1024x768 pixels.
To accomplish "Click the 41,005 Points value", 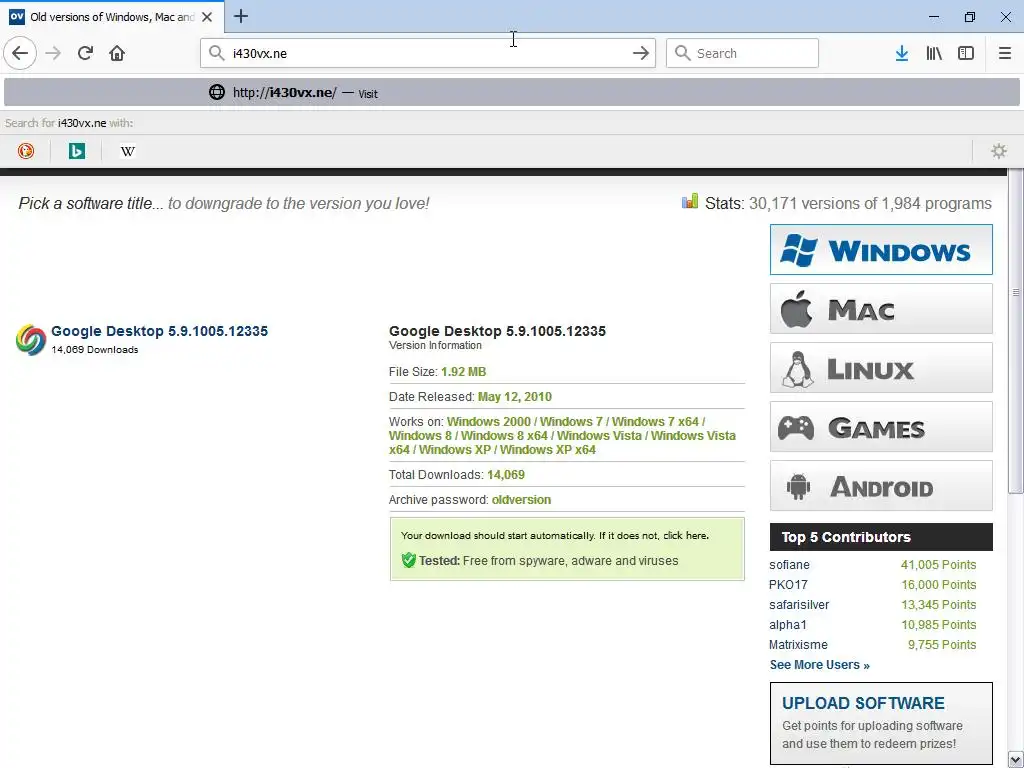I will [938, 565].
